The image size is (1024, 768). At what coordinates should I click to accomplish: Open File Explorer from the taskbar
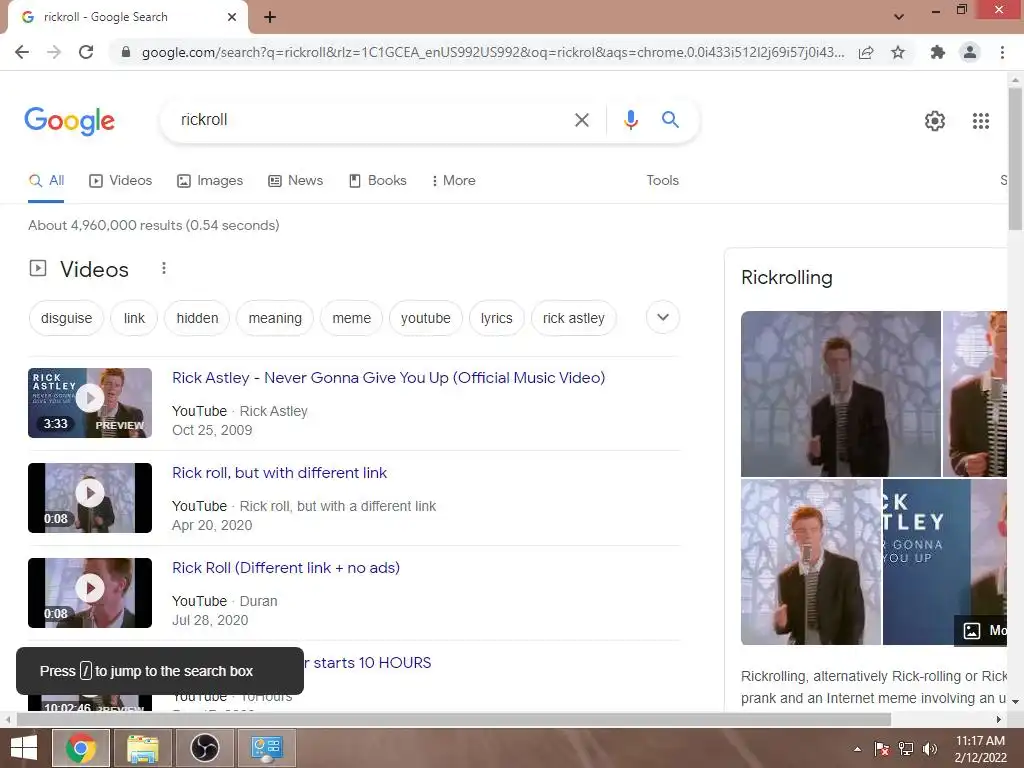pos(143,748)
